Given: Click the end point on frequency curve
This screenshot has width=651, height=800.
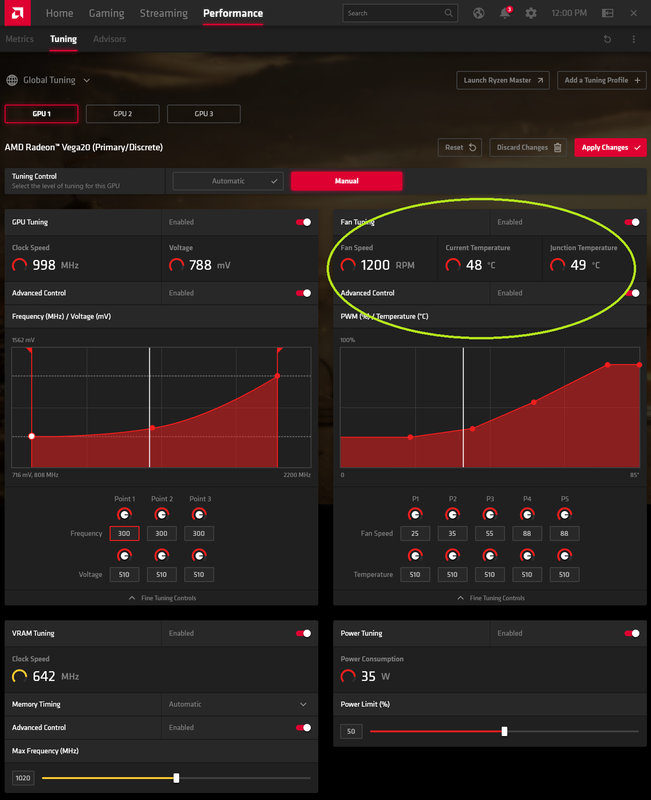Looking at the screenshot, I should [x=278, y=376].
